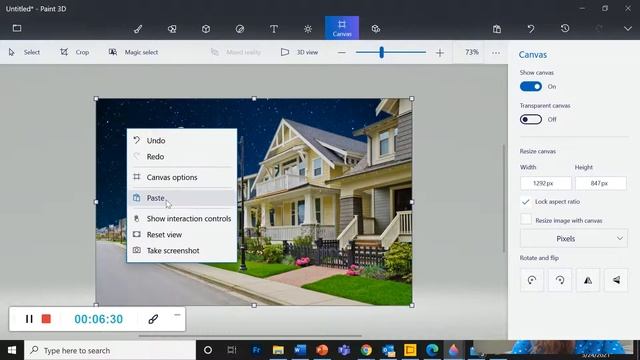Choose the Crop tool
The image size is (640, 360).
75,52
